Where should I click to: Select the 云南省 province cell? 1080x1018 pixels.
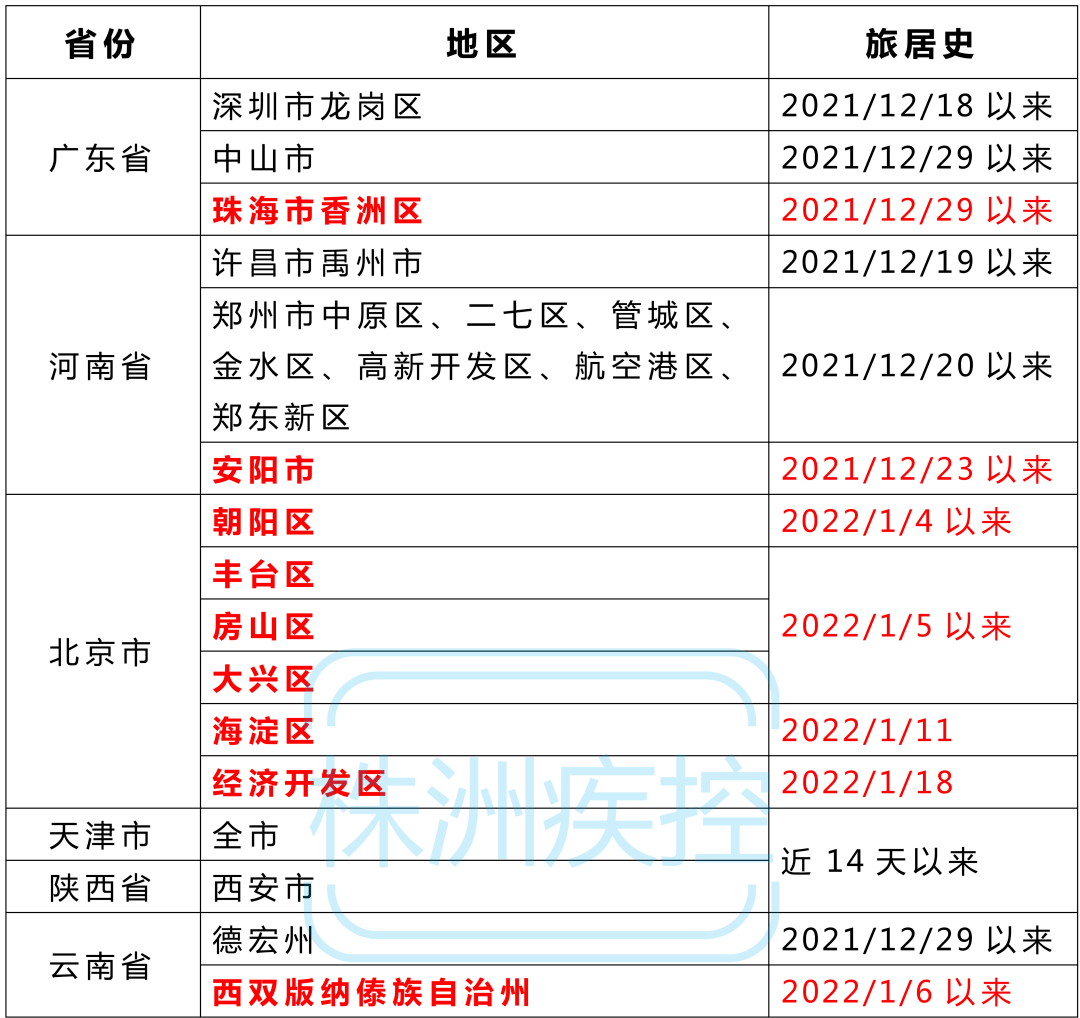click(101, 966)
